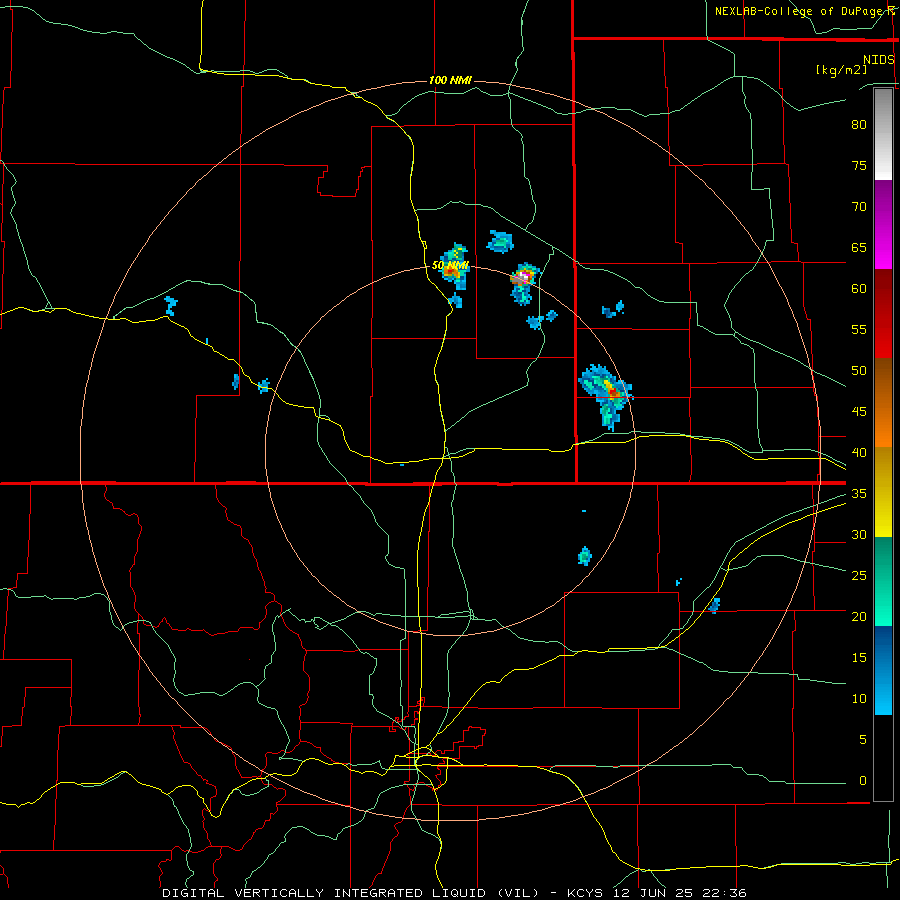This screenshot has height=900, width=900.
Task: Click the 45 value on the color scale
Action: tap(859, 412)
